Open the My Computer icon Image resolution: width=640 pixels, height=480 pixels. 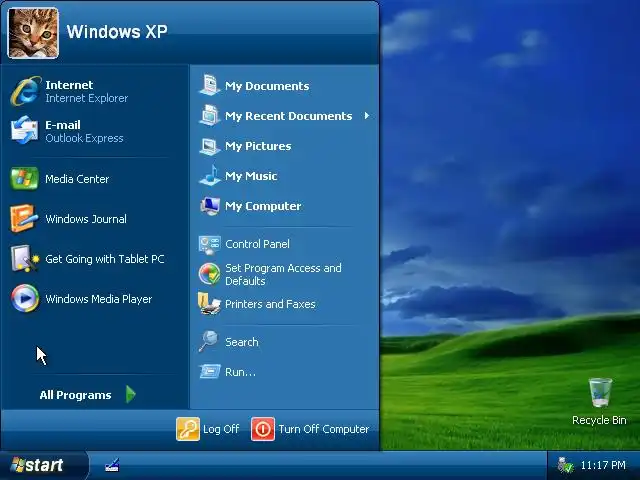[x=209, y=206]
